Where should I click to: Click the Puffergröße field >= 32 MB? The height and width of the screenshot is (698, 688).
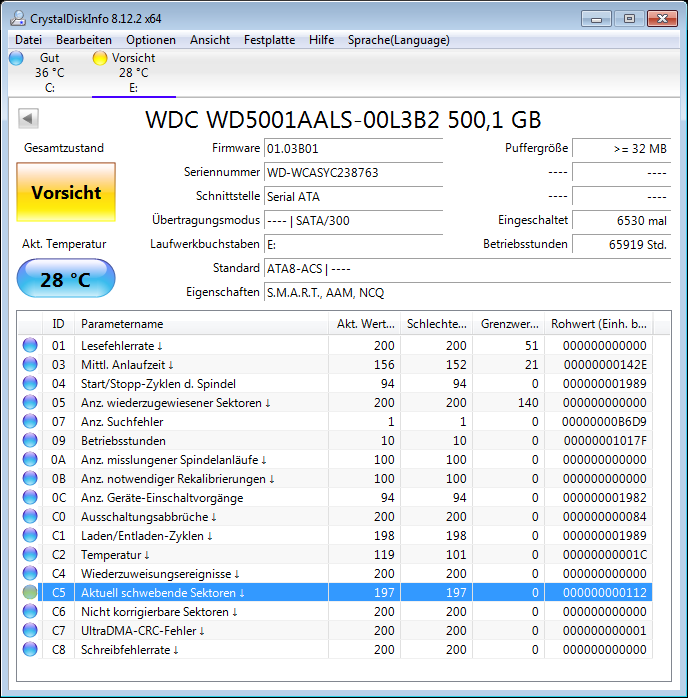[622, 149]
